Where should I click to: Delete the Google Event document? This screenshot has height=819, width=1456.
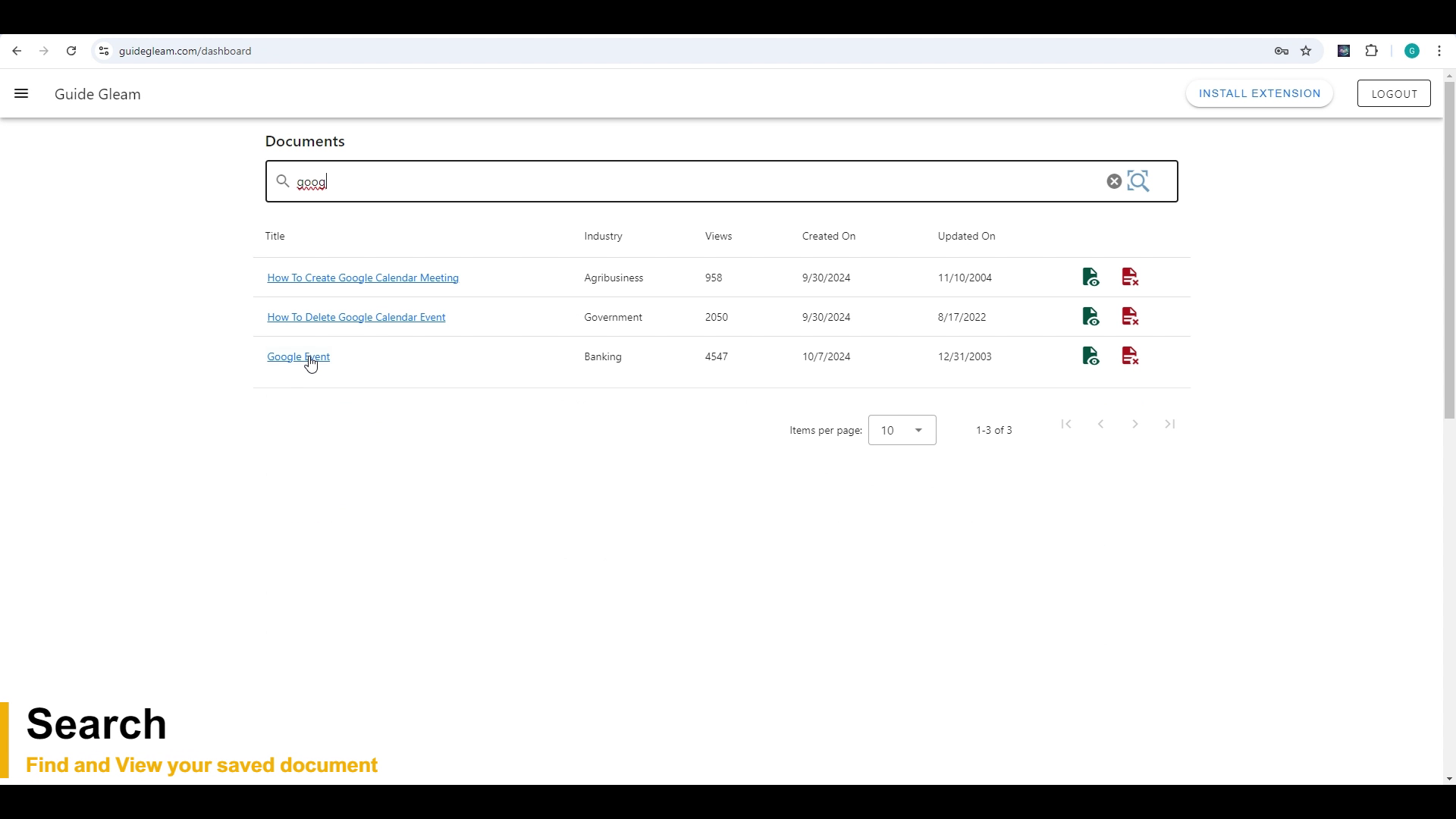coord(1130,356)
